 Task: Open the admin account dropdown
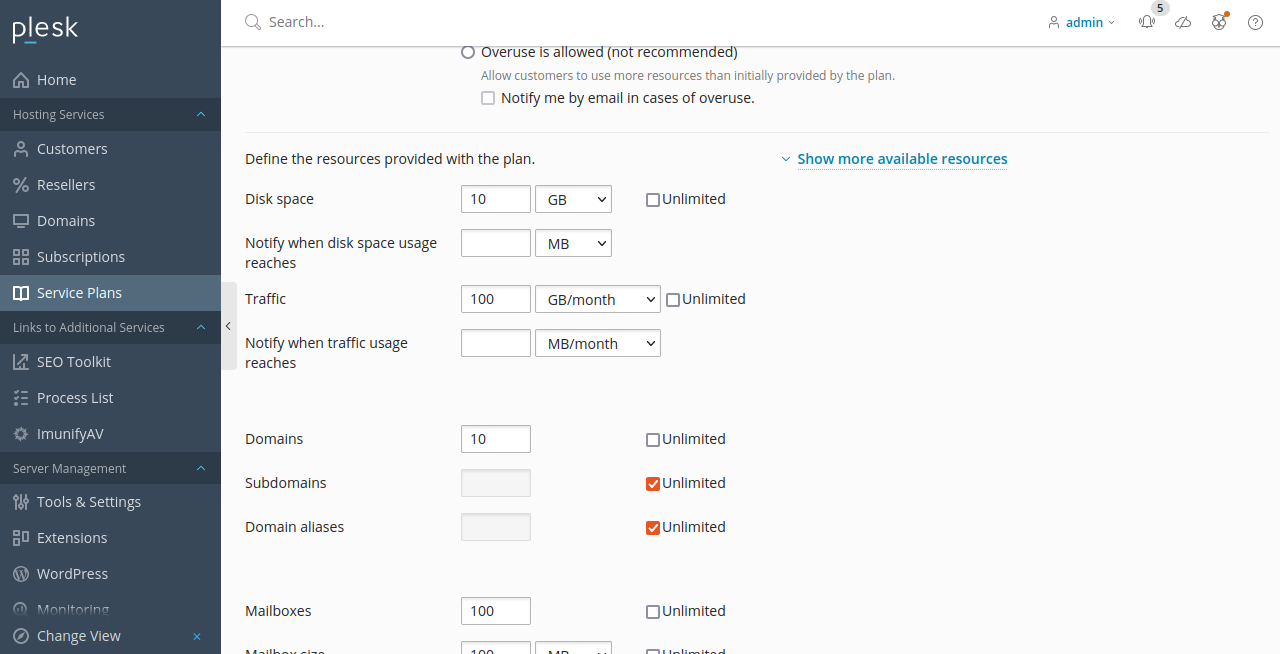(1084, 22)
